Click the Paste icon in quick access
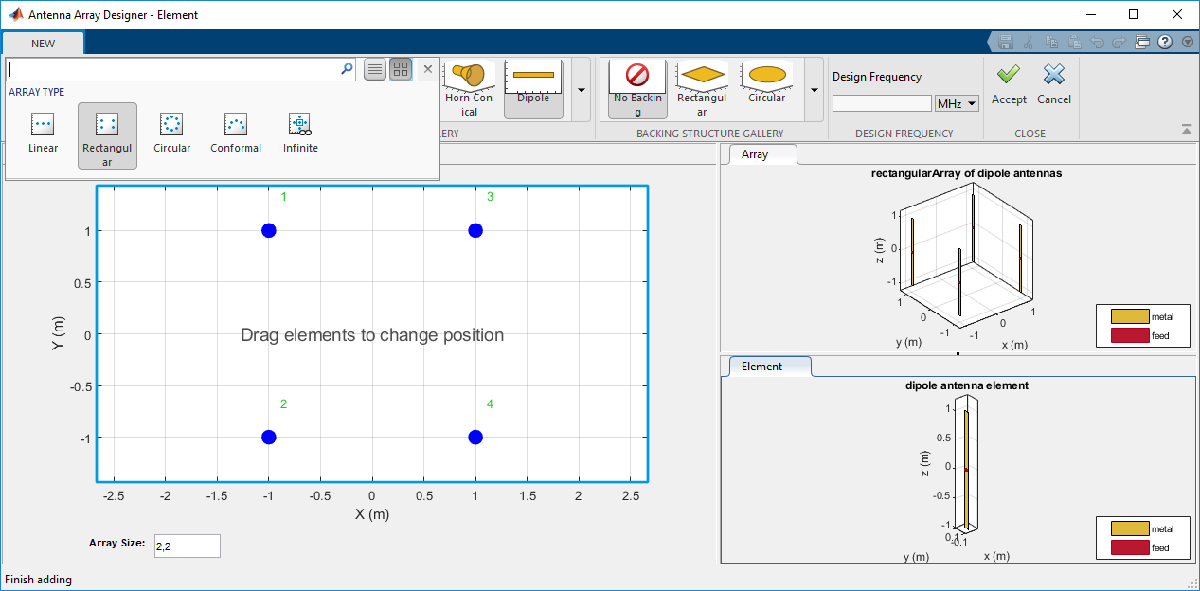 [x=1074, y=43]
